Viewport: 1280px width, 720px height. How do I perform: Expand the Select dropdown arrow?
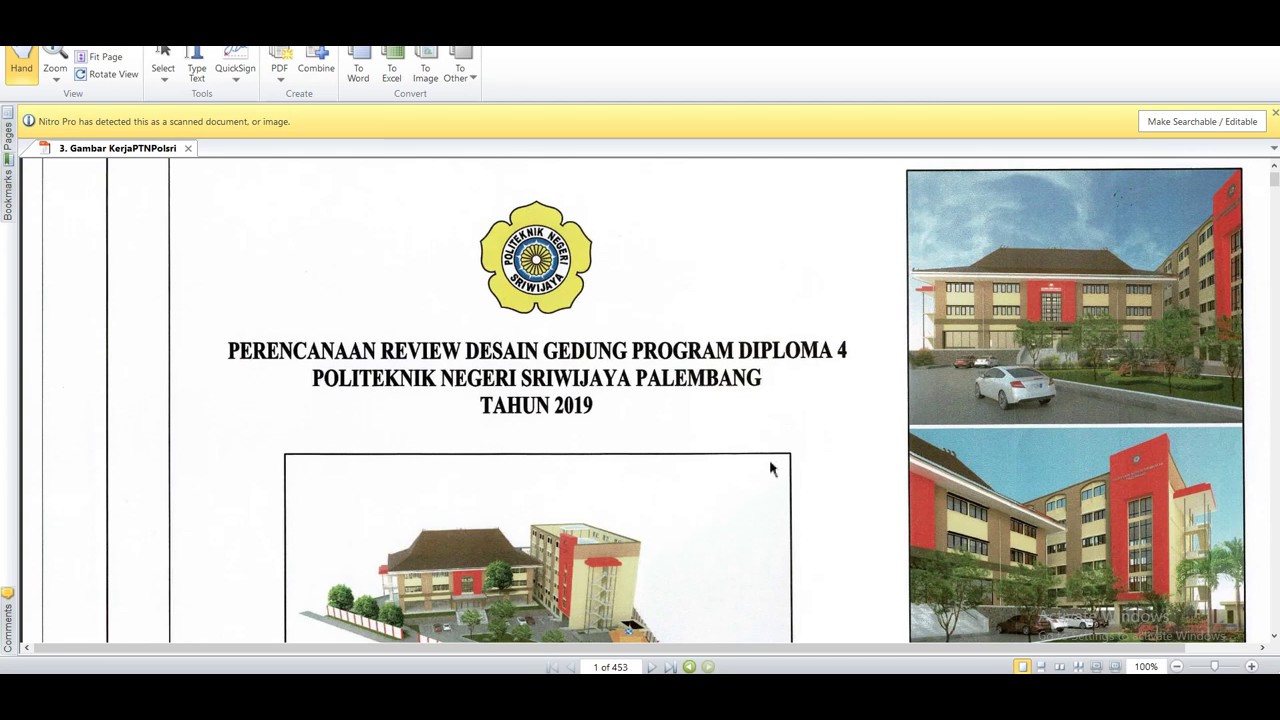pos(163,79)
